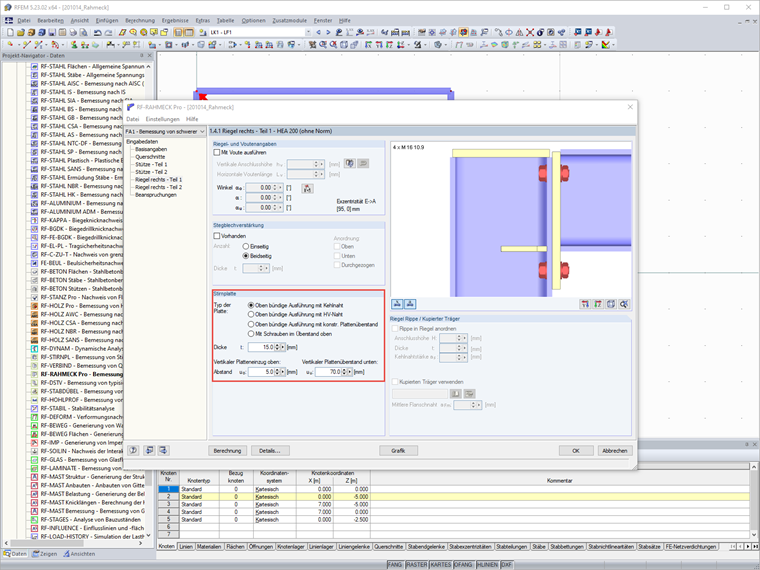Select 'Mit Schrauben im Überstand oben'
The height and width of the screenshot is (570, 760).
pos(251,333)
